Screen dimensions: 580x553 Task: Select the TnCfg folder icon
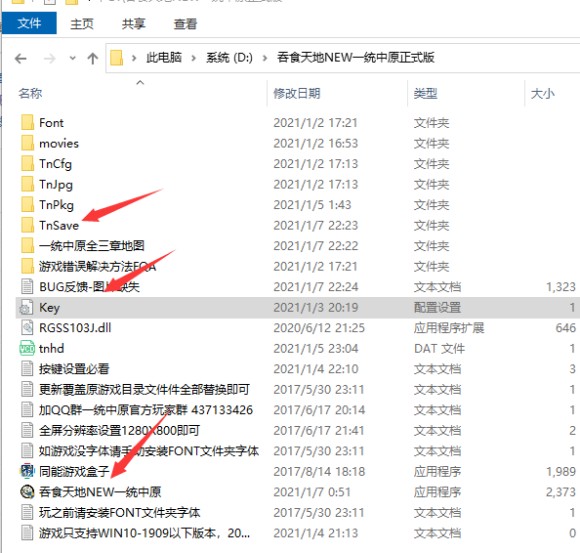click(27, 163)
